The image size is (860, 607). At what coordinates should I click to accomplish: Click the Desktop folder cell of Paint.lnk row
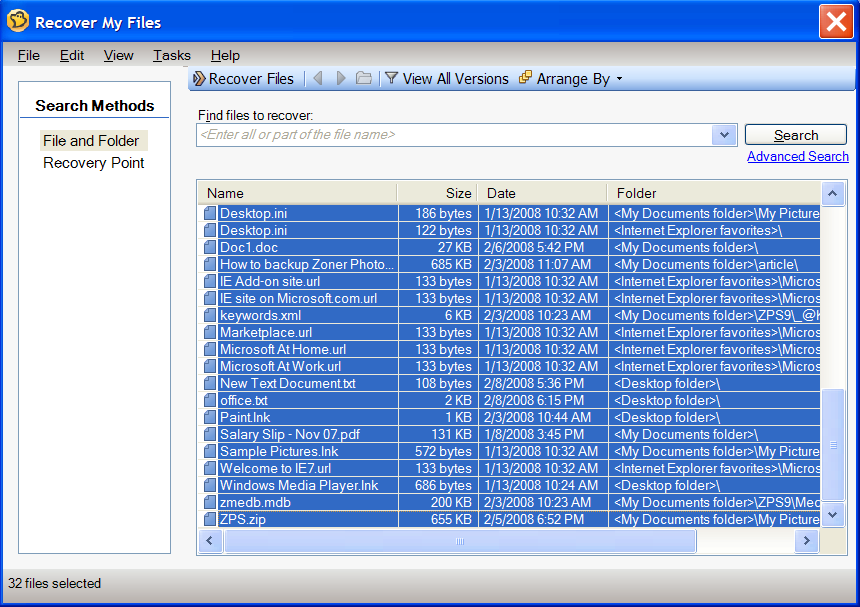click(714, 417)
